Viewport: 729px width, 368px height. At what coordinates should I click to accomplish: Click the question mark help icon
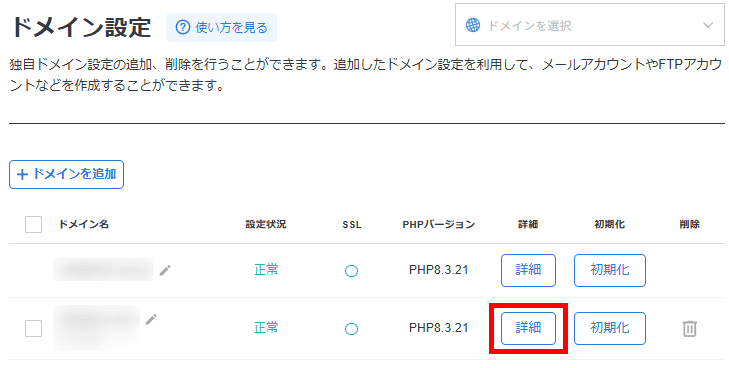(x=183, y=27)
